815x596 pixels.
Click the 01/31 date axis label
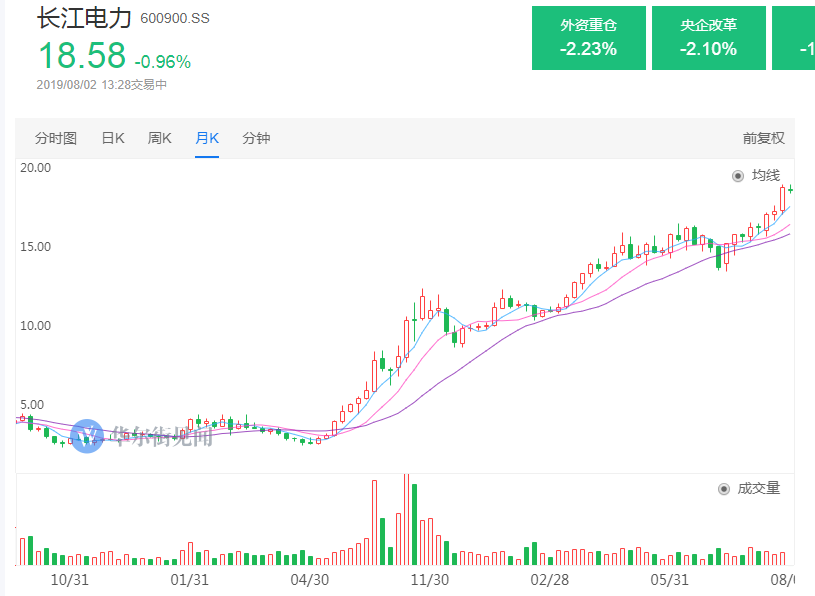(x=190, y=580)
